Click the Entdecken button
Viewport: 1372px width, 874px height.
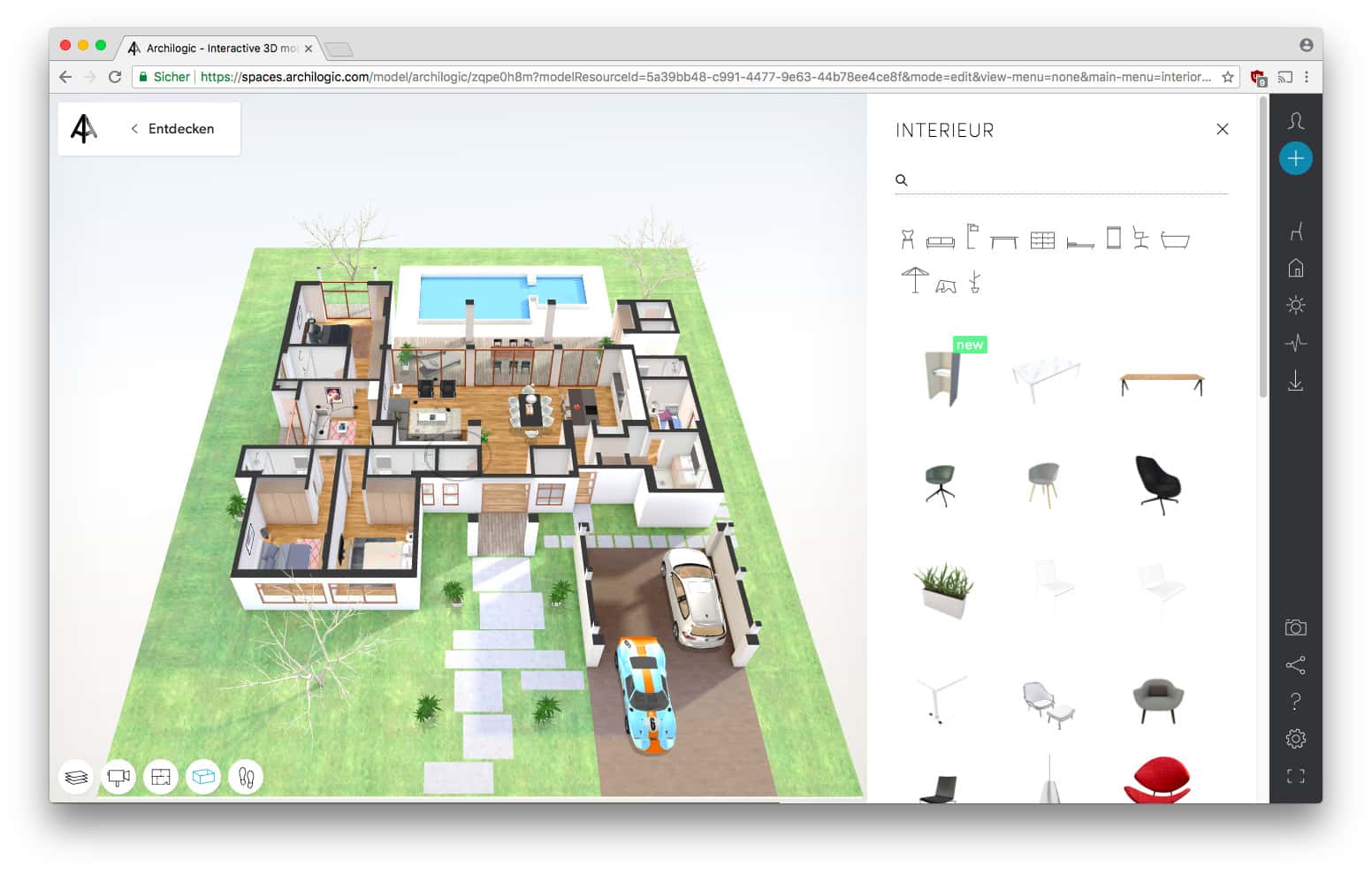point(180,128)
